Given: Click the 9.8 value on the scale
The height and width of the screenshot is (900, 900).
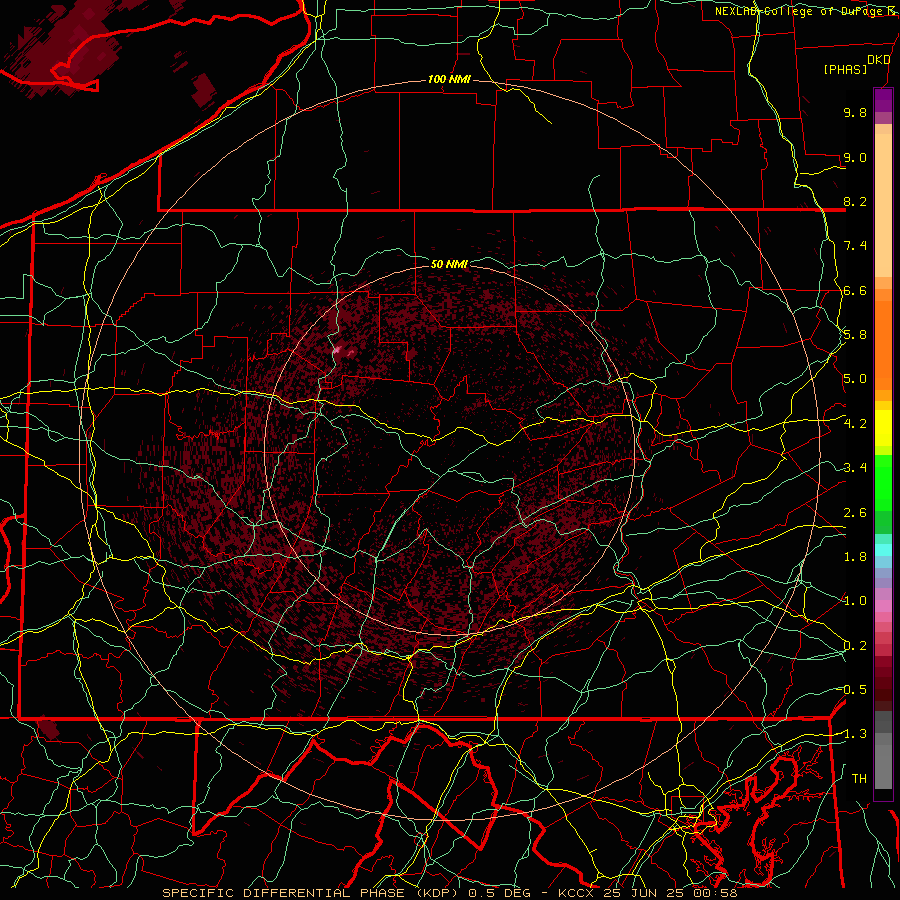Looking at the screenshot, I should pyautogui.click(x=855, y=112).
